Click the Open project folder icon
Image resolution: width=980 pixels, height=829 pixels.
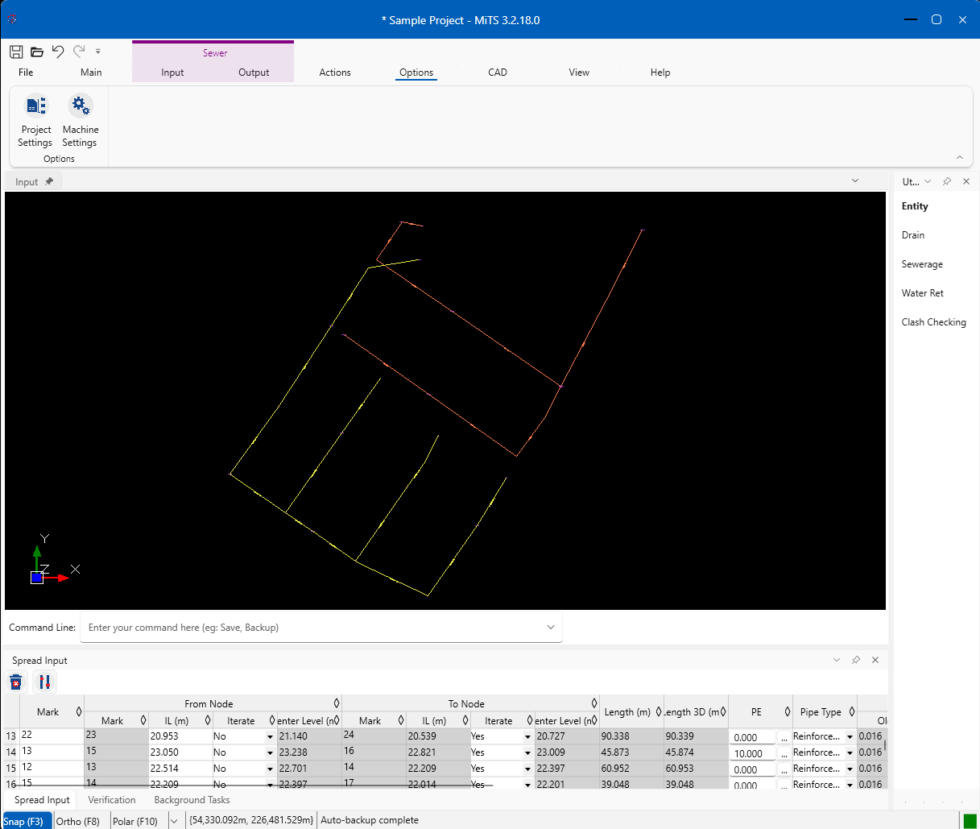(37, 51)
